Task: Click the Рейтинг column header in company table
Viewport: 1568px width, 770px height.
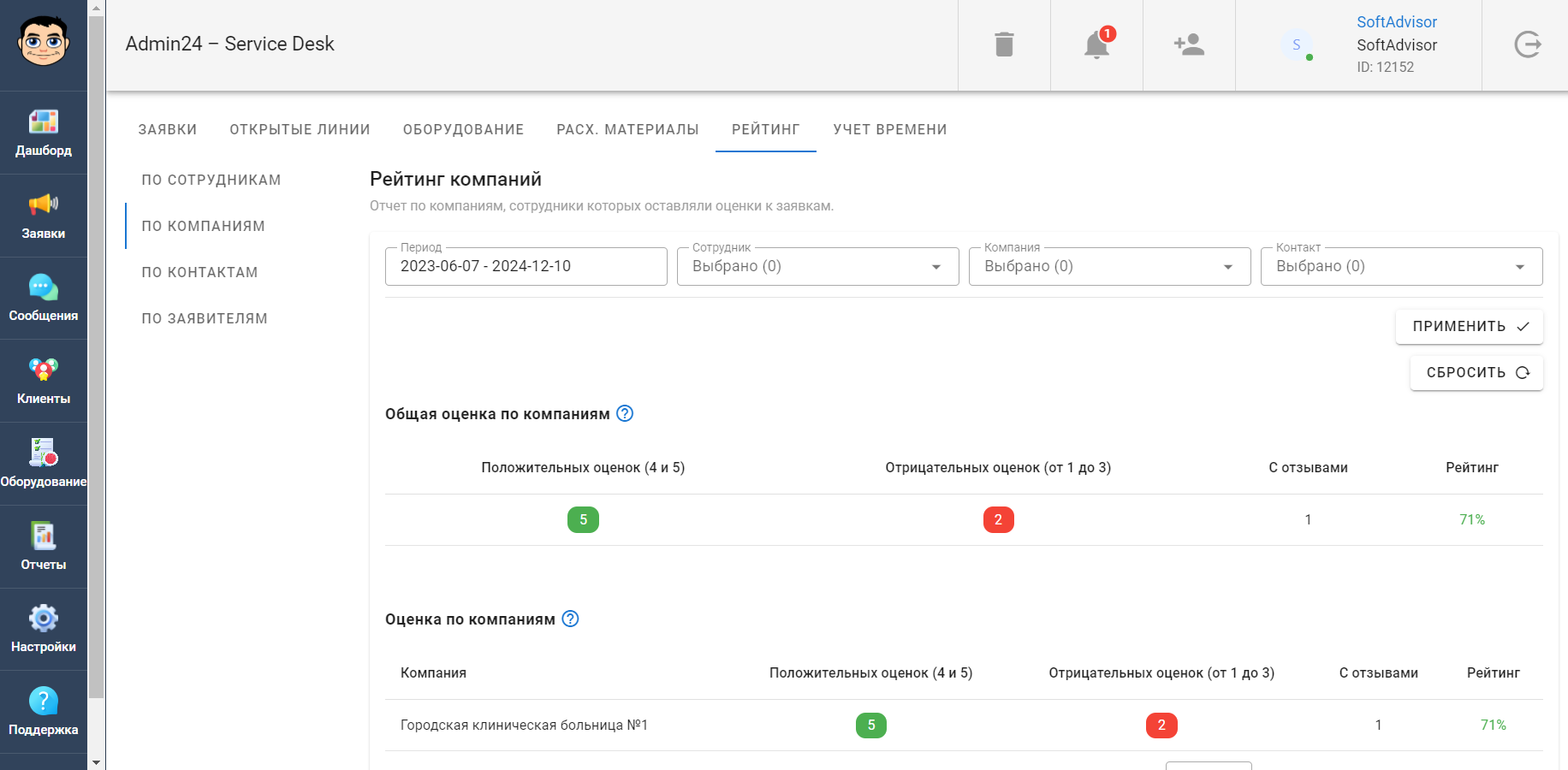Action: pos(1494,672)
